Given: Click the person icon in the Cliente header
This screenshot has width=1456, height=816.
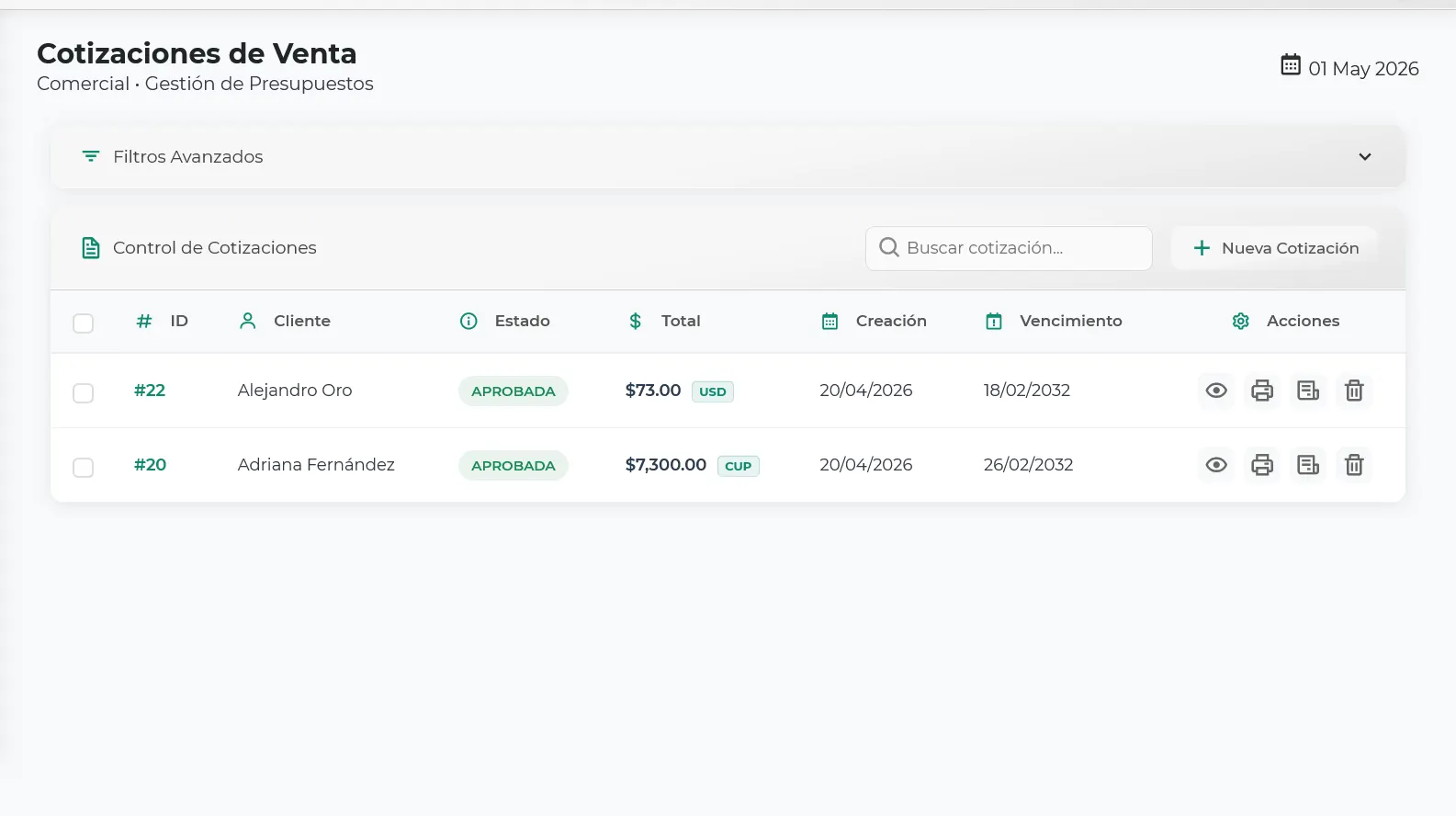Looking at the screenshot, I should coord(248,321).
